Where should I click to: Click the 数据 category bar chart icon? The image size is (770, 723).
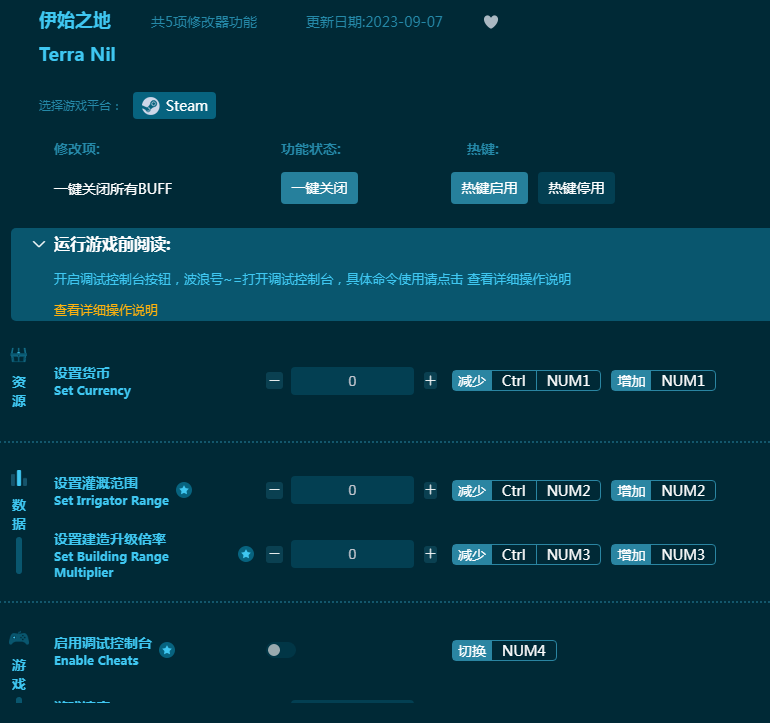point(19,478)
